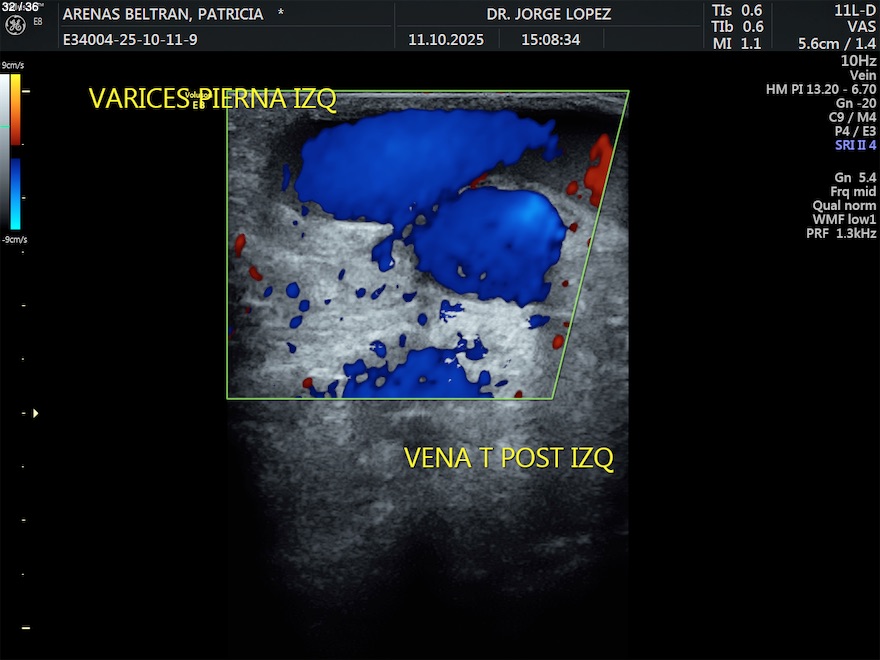Select the VENA T POST IZQ annotation
880x660 pixels.
coord(508,458)
